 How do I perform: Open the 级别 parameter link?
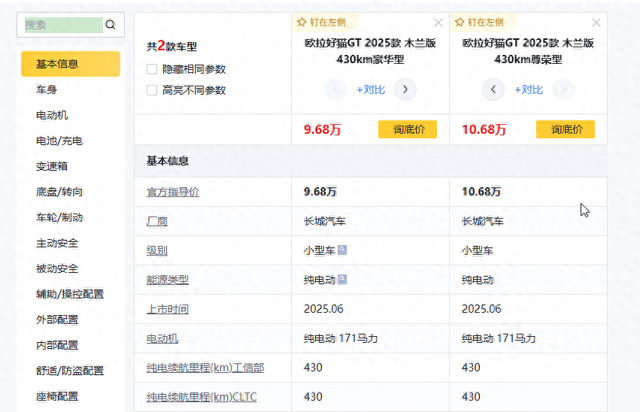tap(157, 251)
